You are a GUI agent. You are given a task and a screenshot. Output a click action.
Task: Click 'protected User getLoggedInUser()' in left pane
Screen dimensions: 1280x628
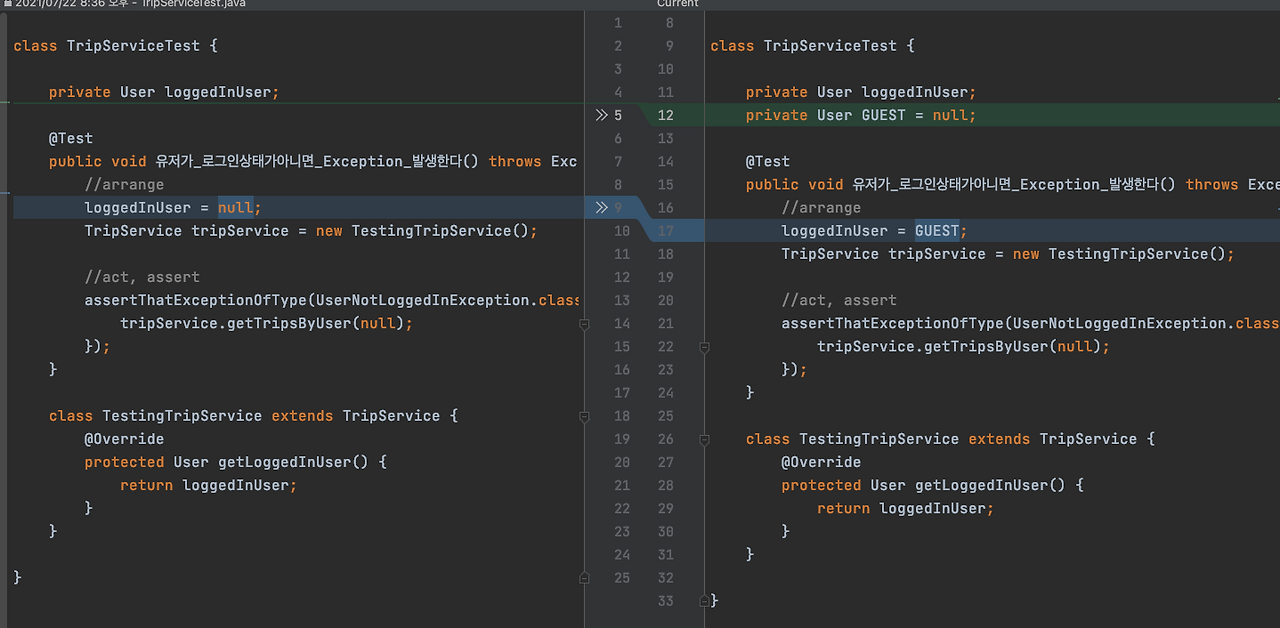(x=227, y=462)
